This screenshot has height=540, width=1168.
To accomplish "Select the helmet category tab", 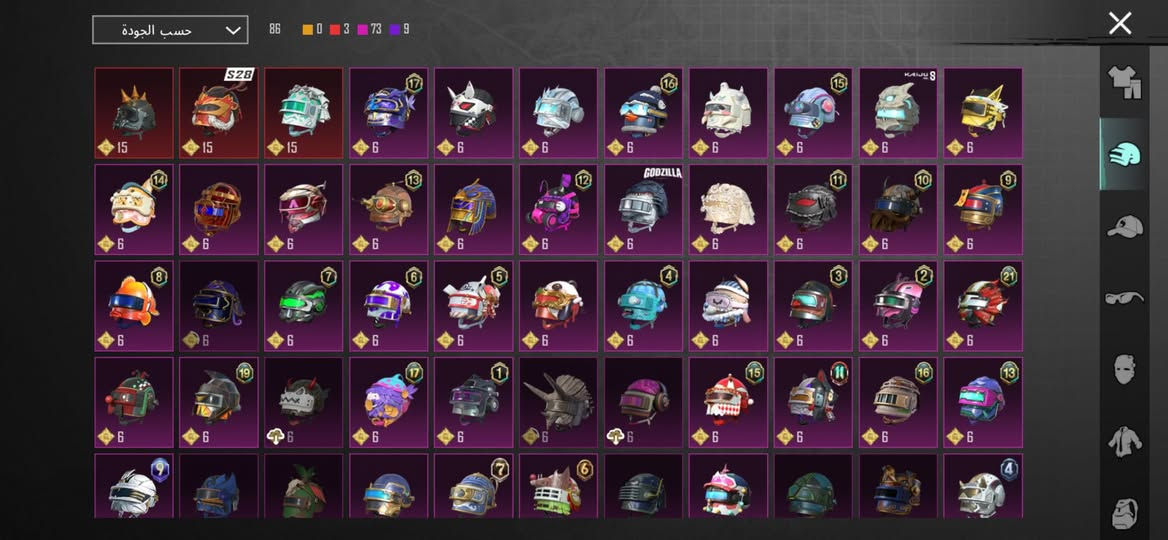I will [1125, 155].
